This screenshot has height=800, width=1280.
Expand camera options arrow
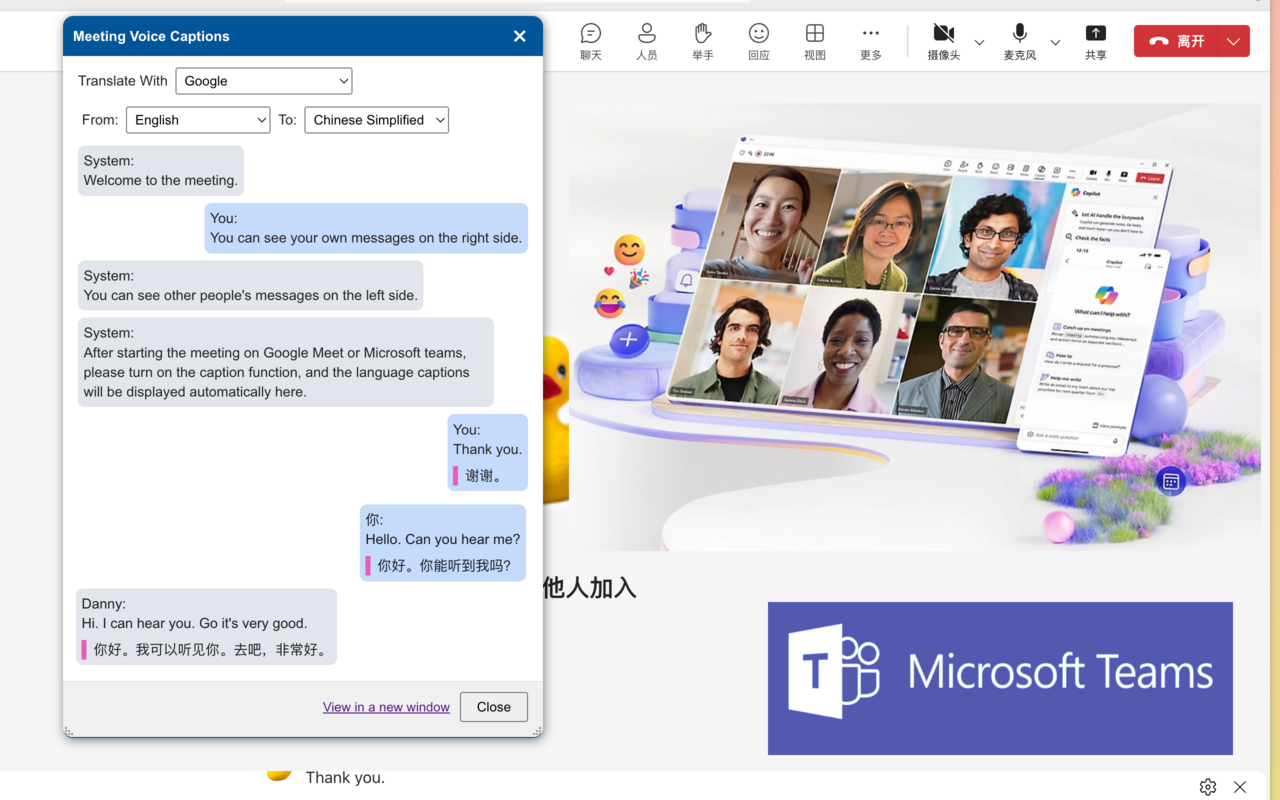tap(979, 42)
